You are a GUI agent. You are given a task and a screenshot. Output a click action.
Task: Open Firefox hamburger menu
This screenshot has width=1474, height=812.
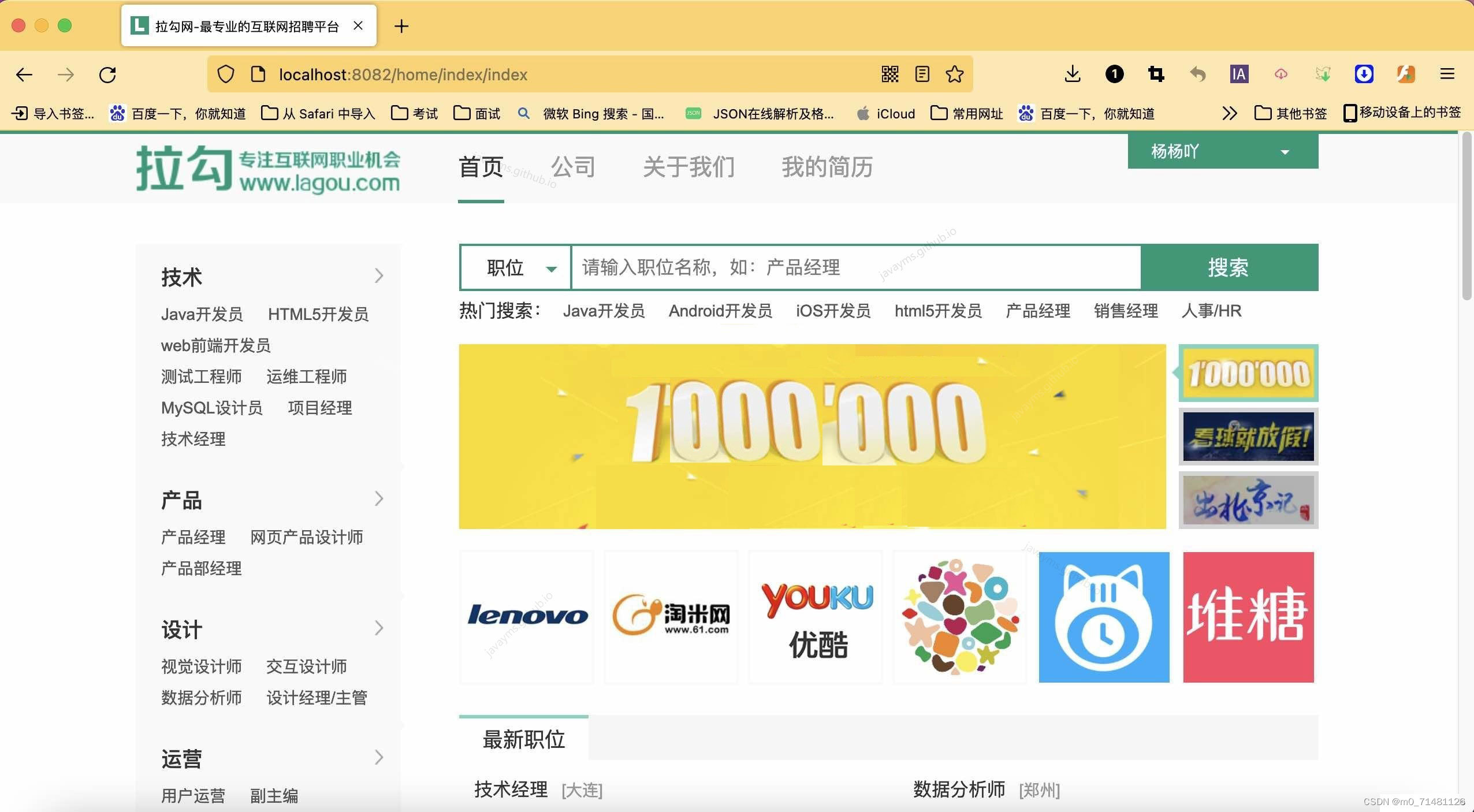click(1447, 74)
